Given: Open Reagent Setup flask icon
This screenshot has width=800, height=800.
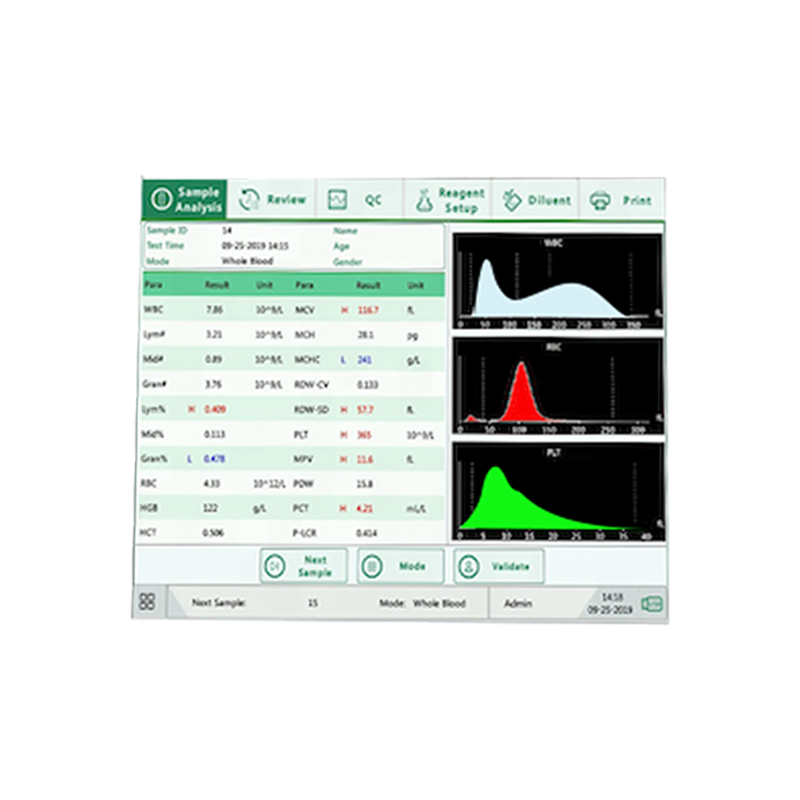Looking at the screenshot, I should (424, 200).
